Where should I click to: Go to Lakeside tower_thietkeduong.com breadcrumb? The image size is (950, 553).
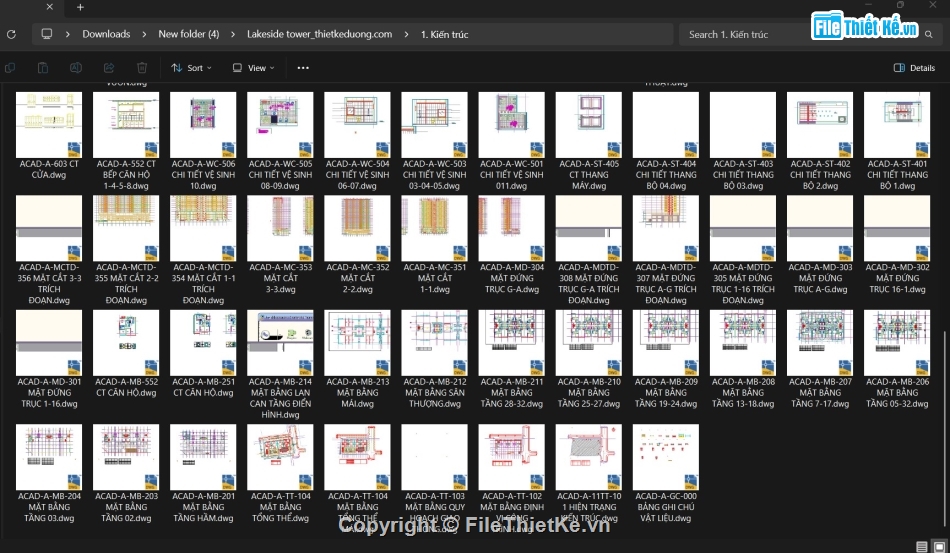coord(319,35)
